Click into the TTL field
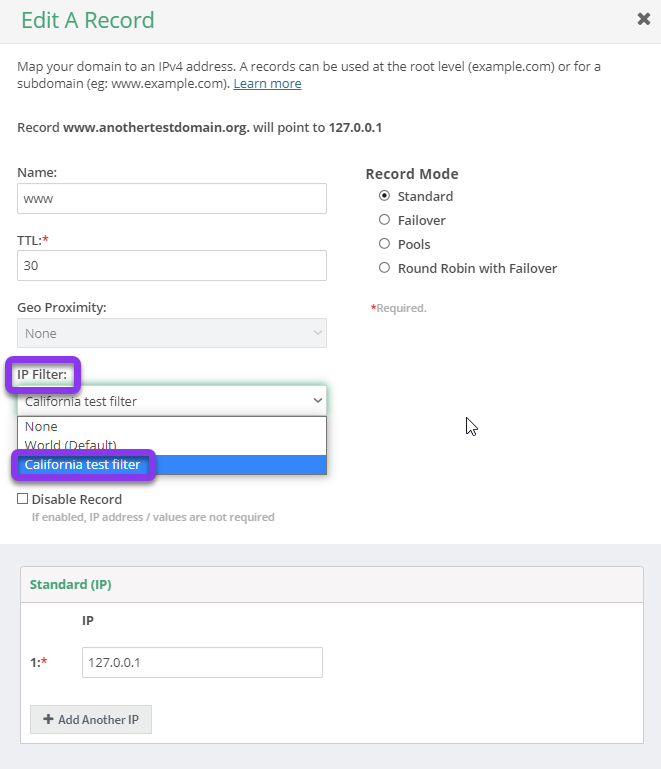The image size is (661, 769). tap(172, 266)
